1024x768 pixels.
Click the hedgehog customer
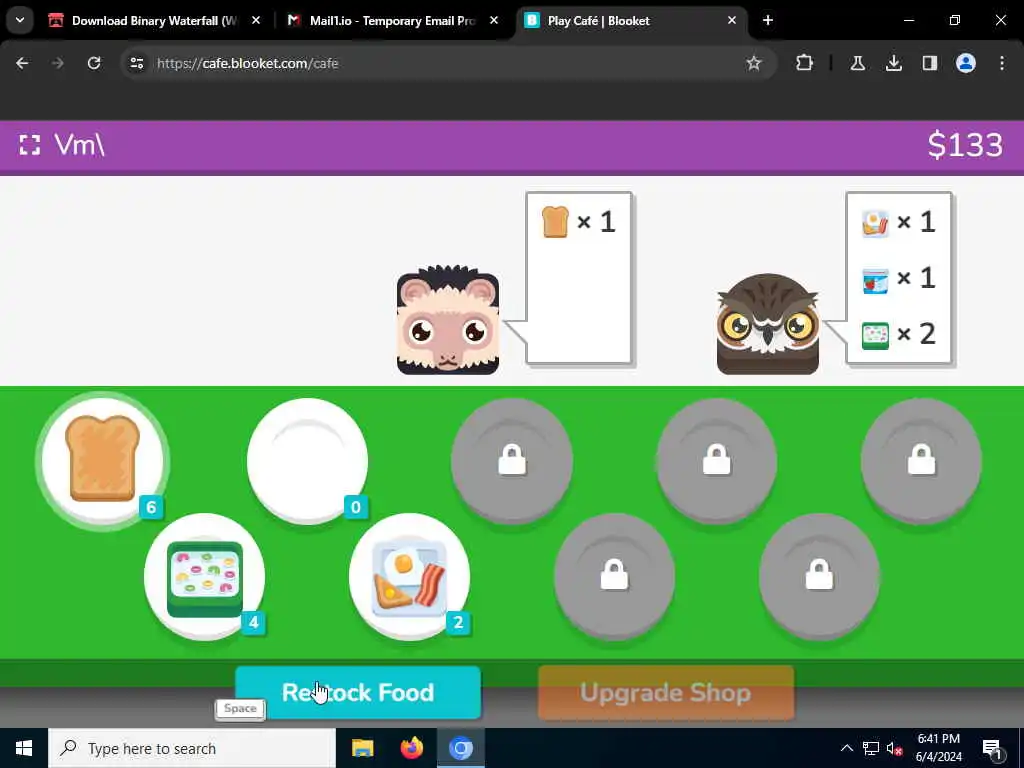(448, 320)
